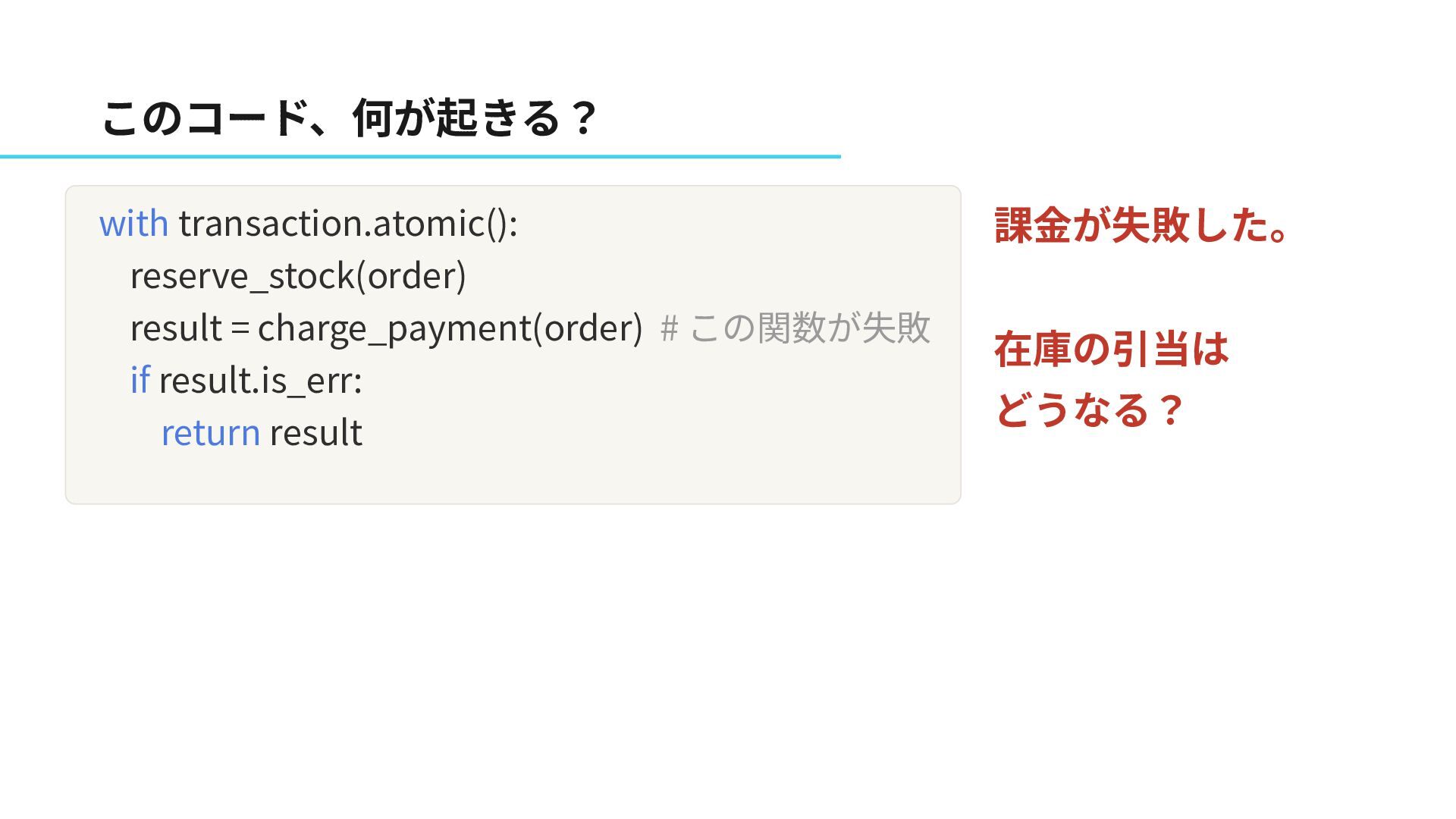Click the blue underline below the title
Image resolution: width=1456 pixels, height=819 pixels.
coord(420,156)
